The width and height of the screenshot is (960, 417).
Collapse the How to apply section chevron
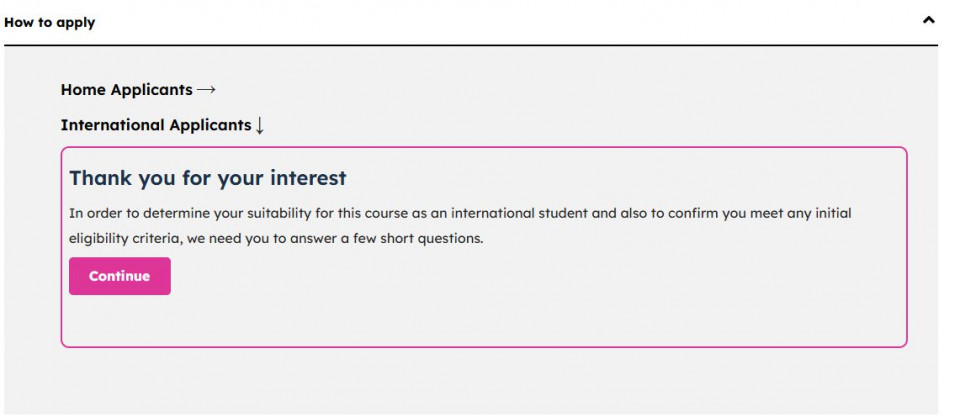[x=928, y=20]
